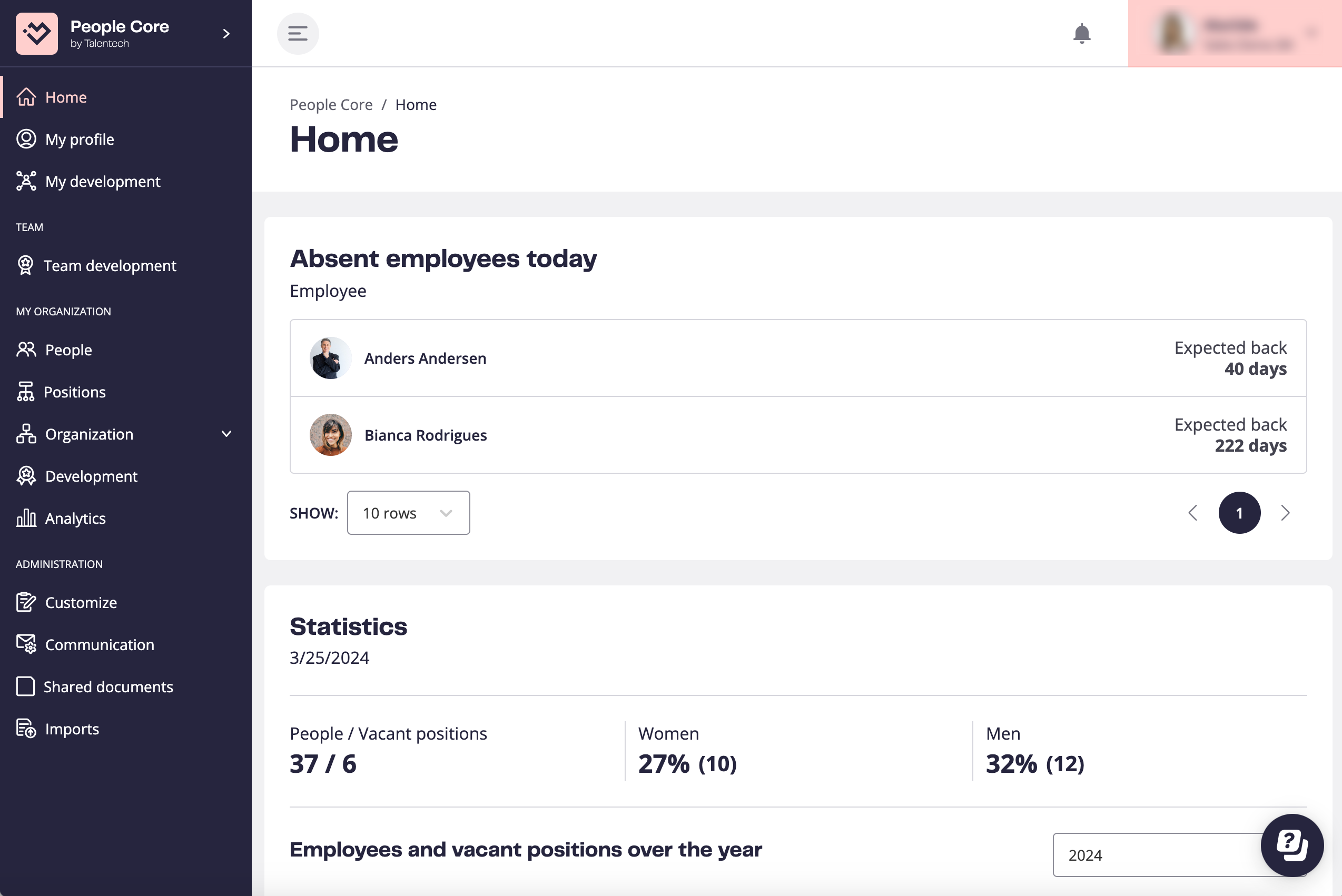Open Communication settings
Image resolution: width=1342 pixels, height=896 pixels.
[100, 644]
